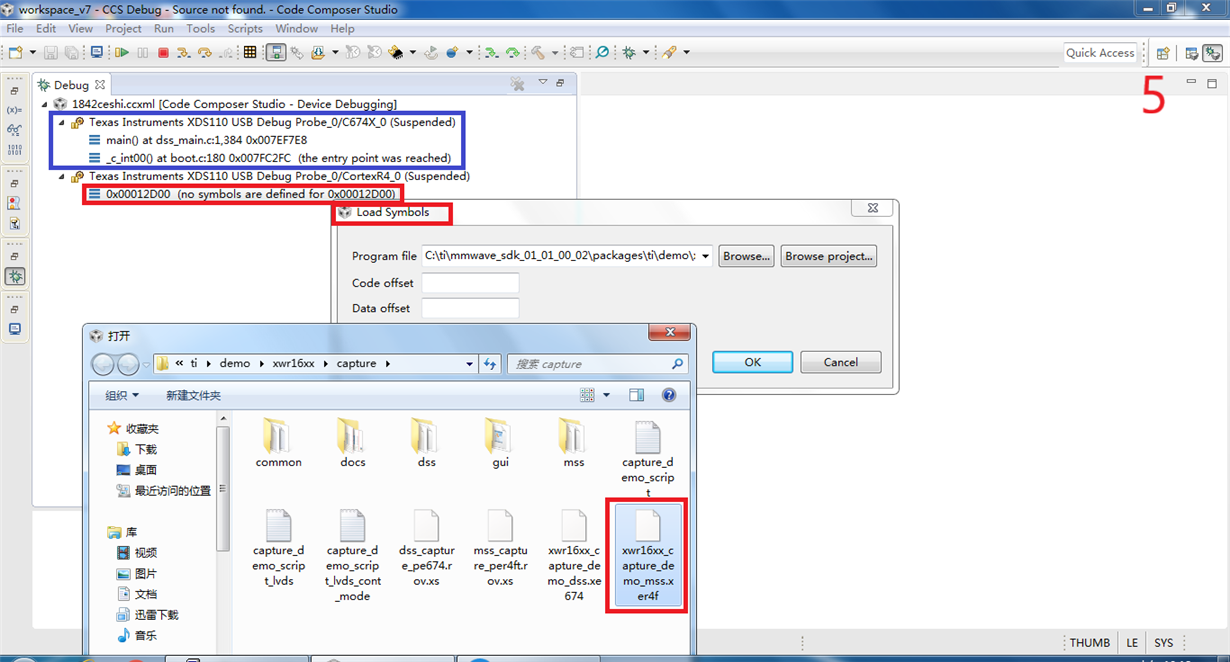Screen dimensions: 1230x662
Task: Select the 0x00012D00 no symbols stack frame
Action: [x=243, y=194]
